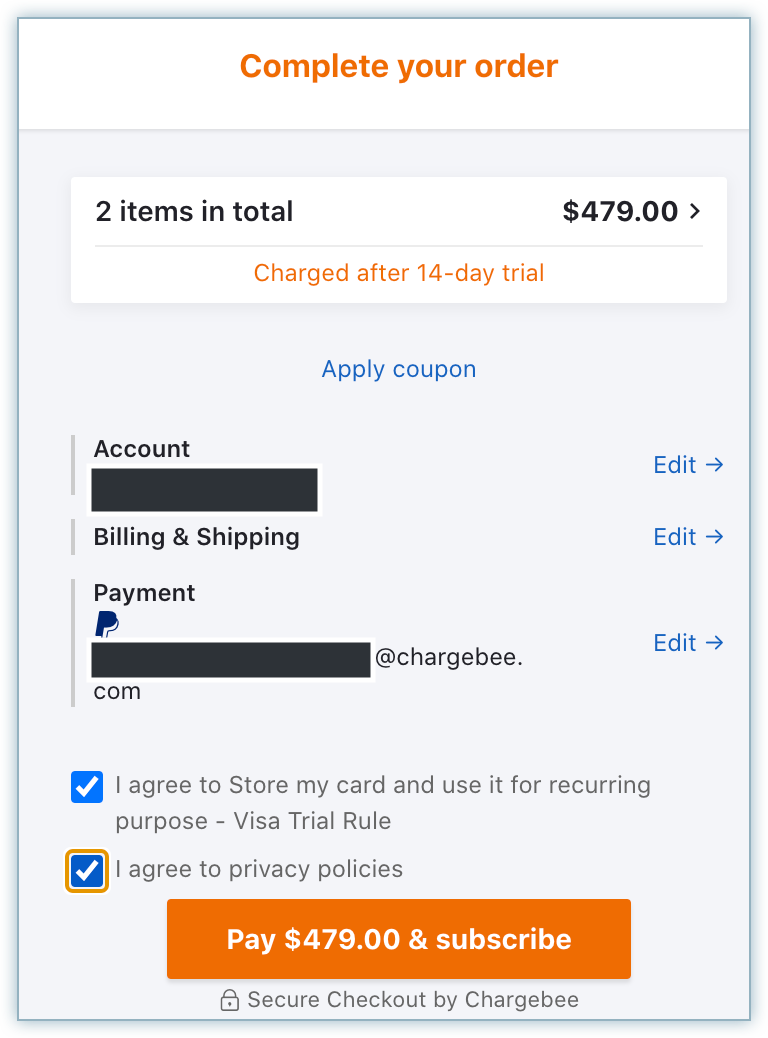This screenshot has width=768, height=1038.
Task: Expand order details with the chevron by $479.00
Action: coord(696,212)
